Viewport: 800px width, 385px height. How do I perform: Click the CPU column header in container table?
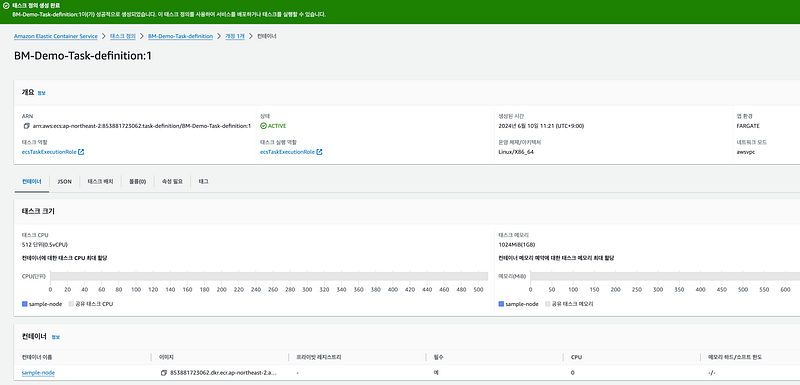576,357
